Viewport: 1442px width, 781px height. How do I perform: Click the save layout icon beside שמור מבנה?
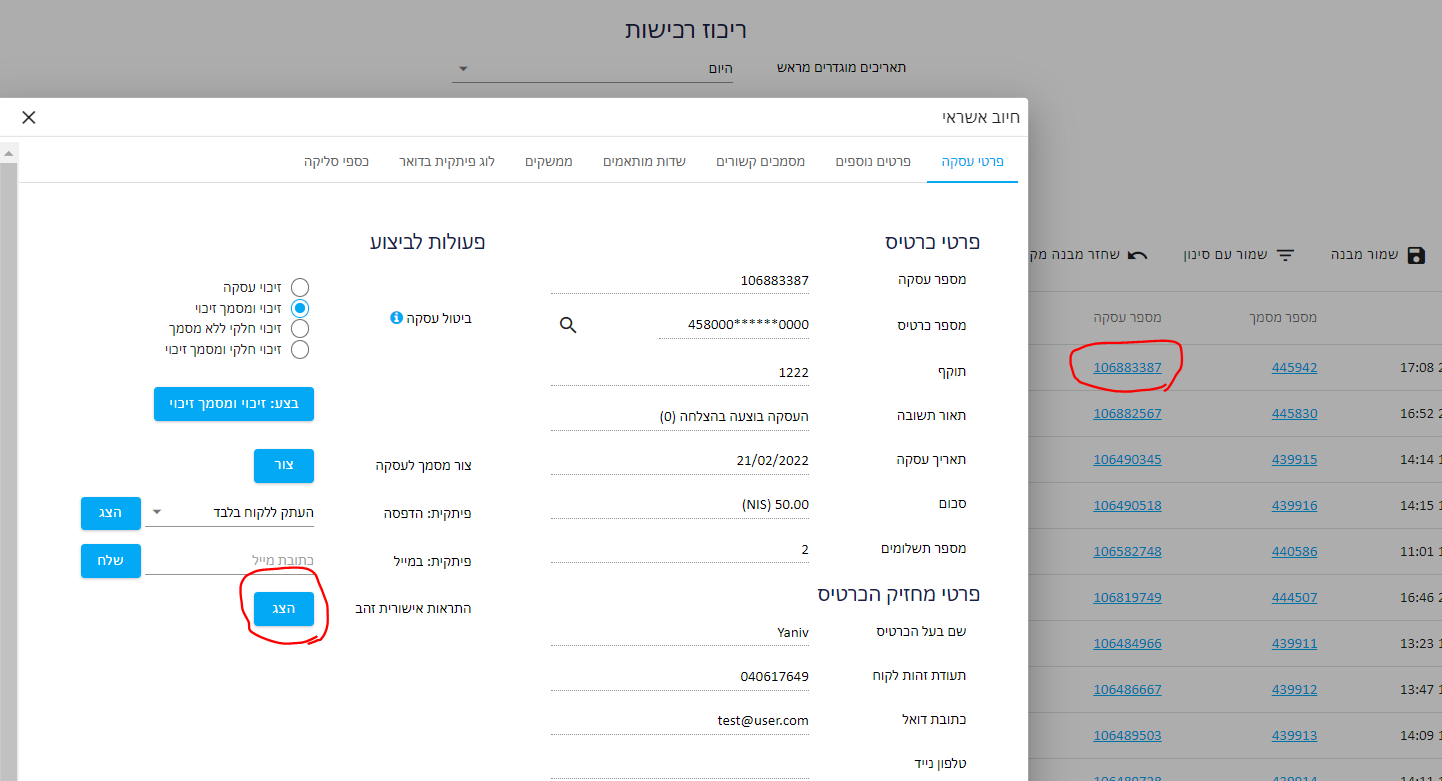[x=1416, y=255]
